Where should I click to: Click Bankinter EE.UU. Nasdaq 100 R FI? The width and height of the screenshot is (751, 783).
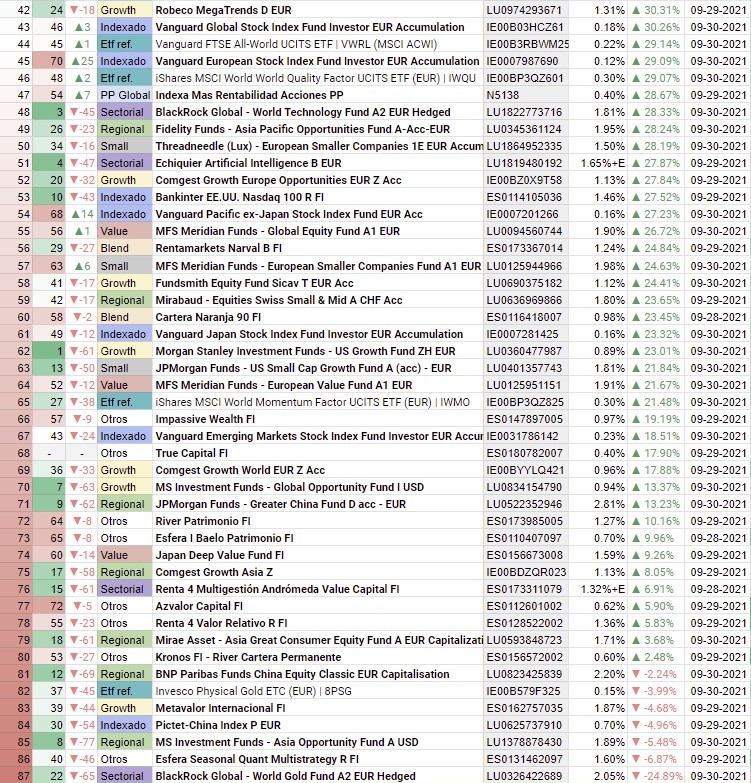239,197
